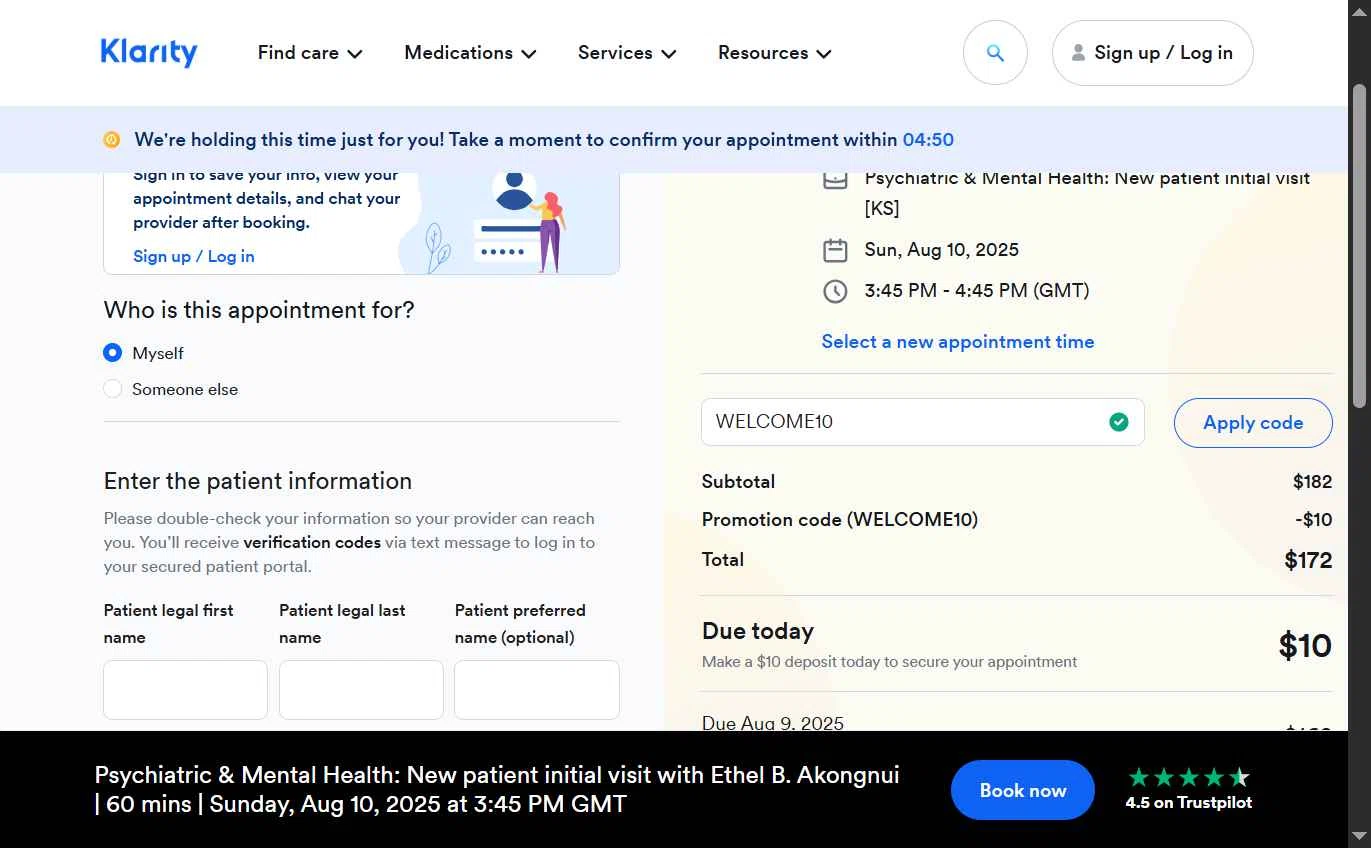Click the -$10 promotion discount value

tap(1313, 520)
